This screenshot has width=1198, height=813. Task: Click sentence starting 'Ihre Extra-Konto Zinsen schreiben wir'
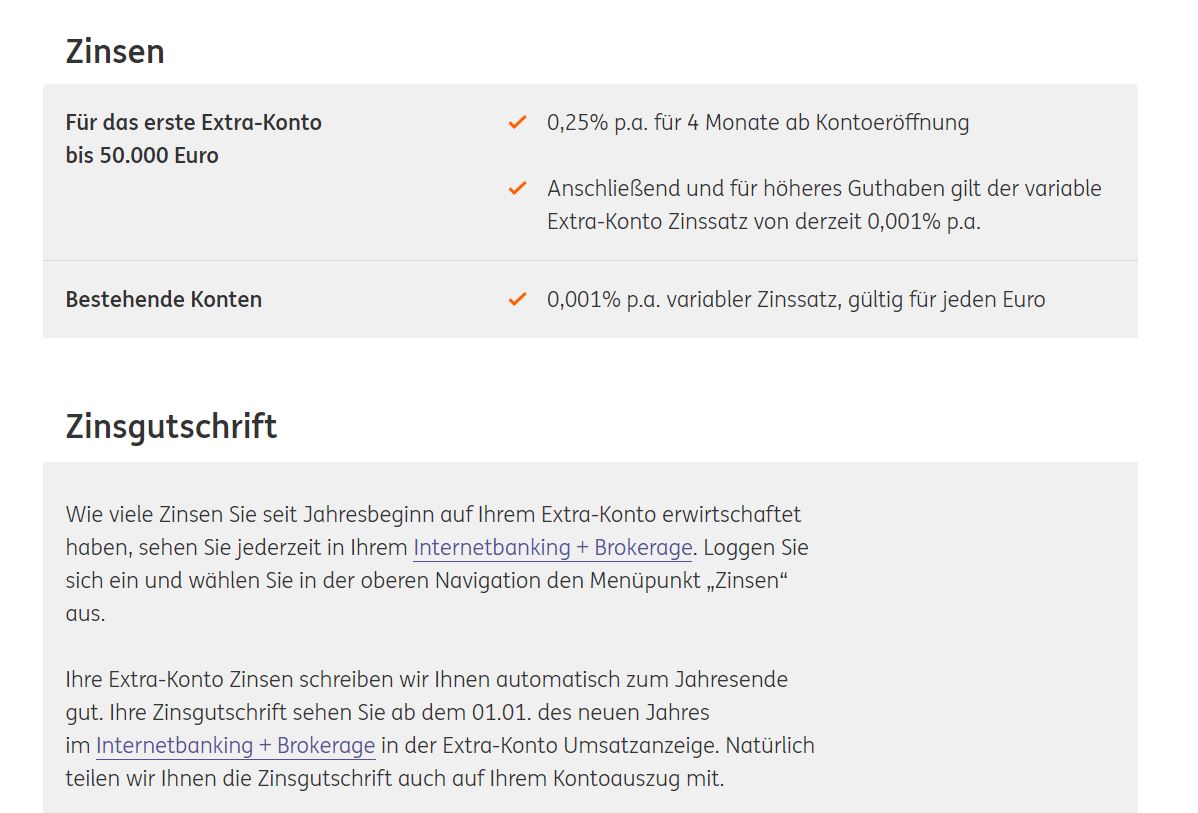click(x=426, y=695)
